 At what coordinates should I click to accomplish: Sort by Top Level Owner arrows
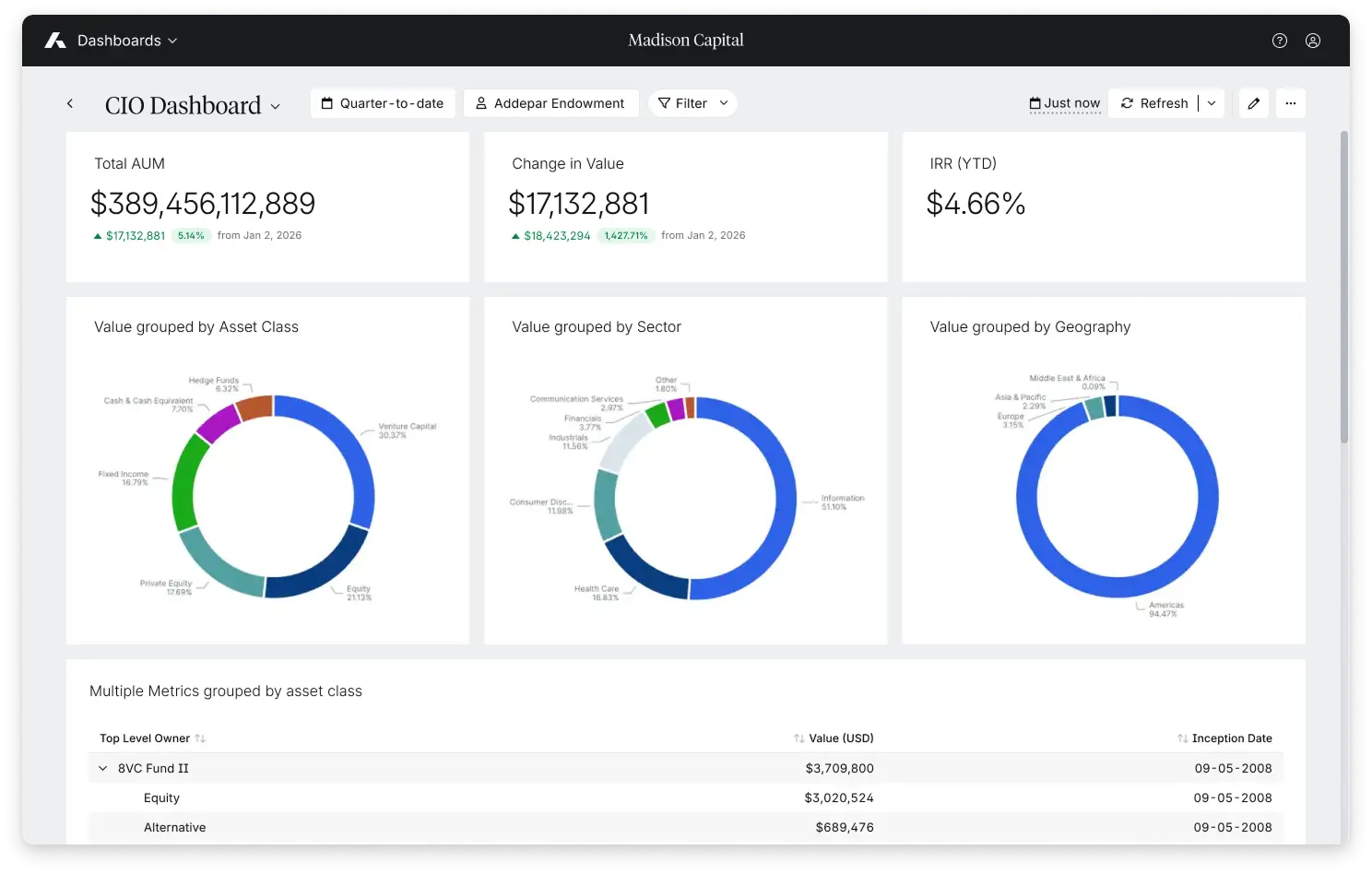click(200, 738)
